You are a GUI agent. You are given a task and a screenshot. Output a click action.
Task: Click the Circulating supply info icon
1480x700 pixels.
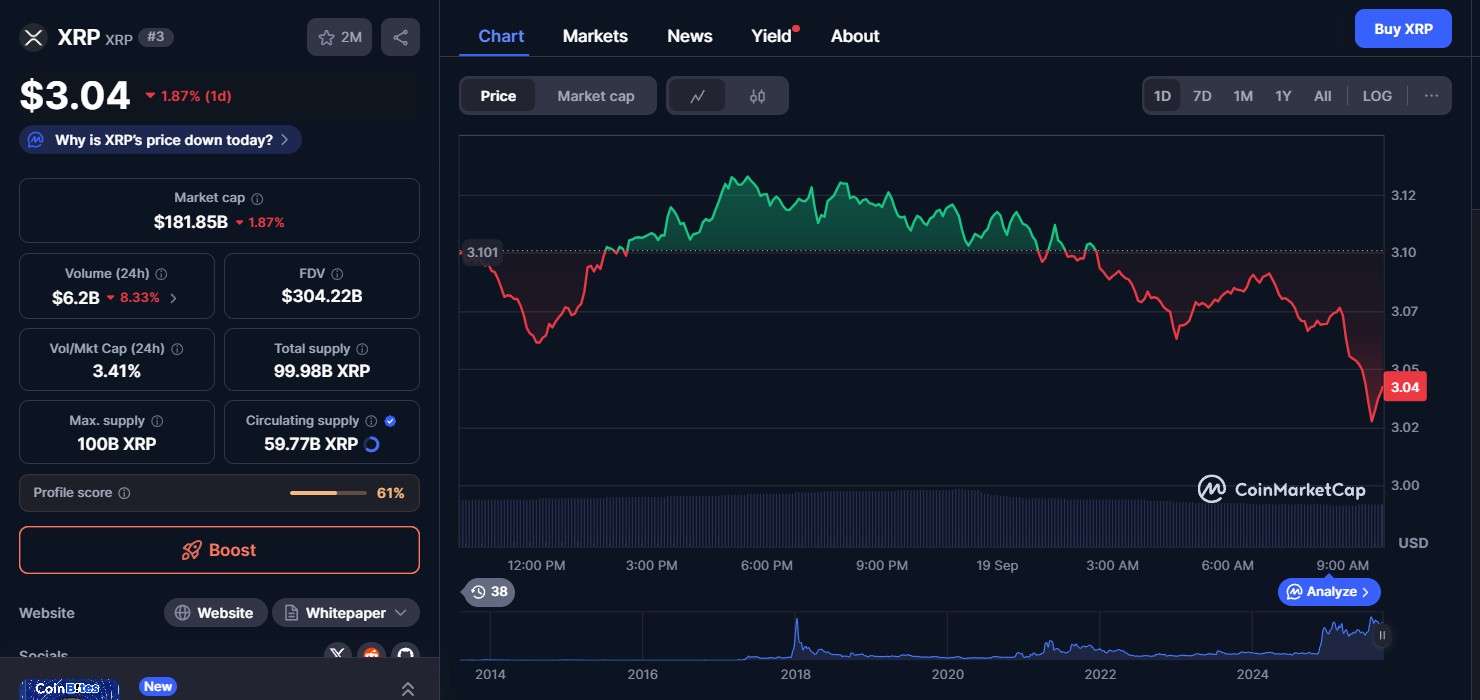[x=371, y=421]
